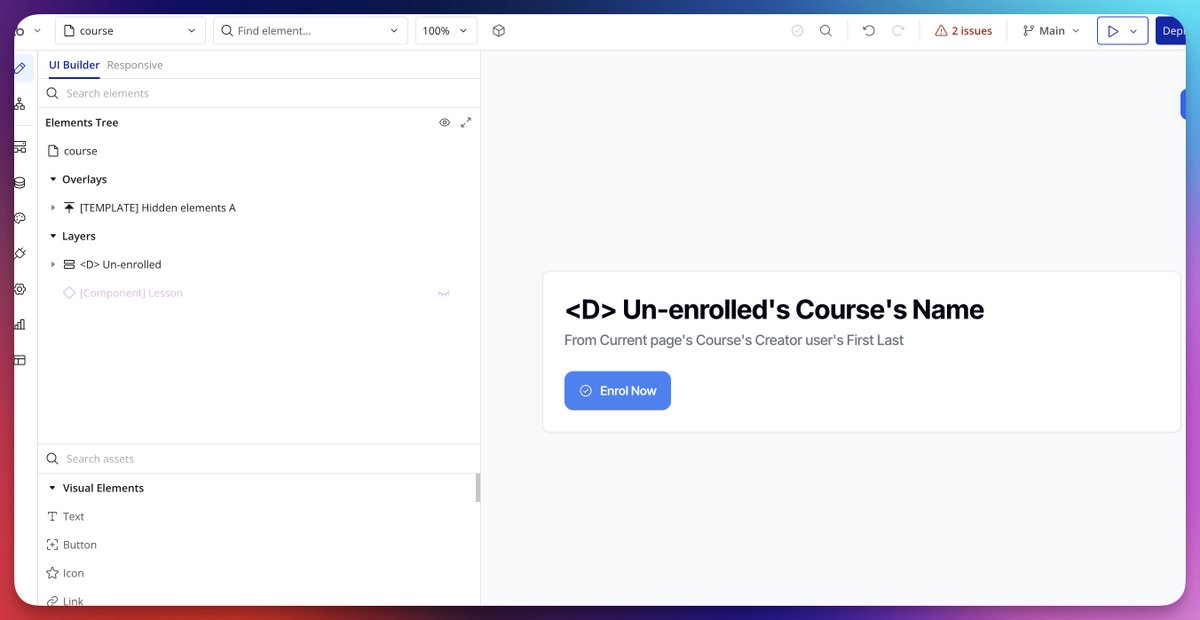Click the page icon beside course in tree
The image size is (1200, 620).
54,151
